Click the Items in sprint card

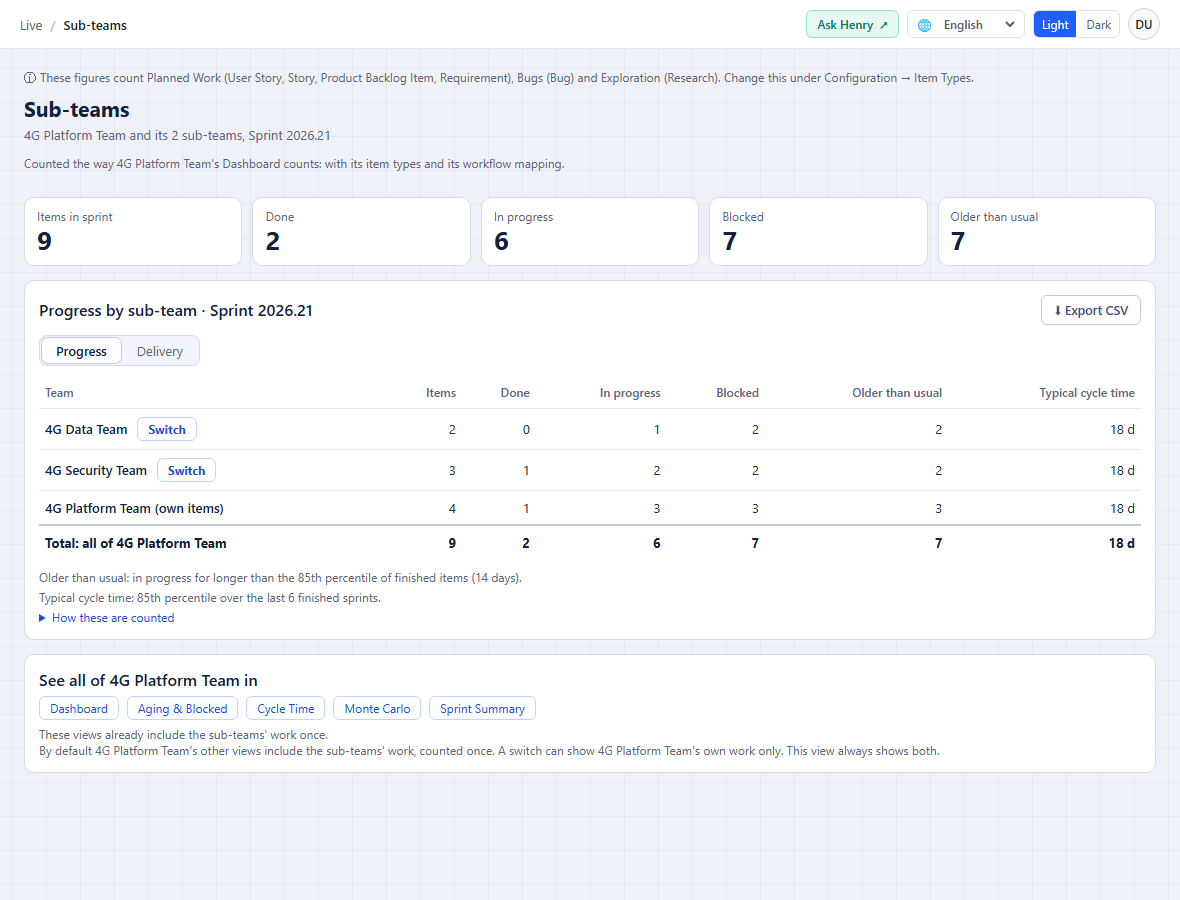pyautogui.click(x=133, y=232)
